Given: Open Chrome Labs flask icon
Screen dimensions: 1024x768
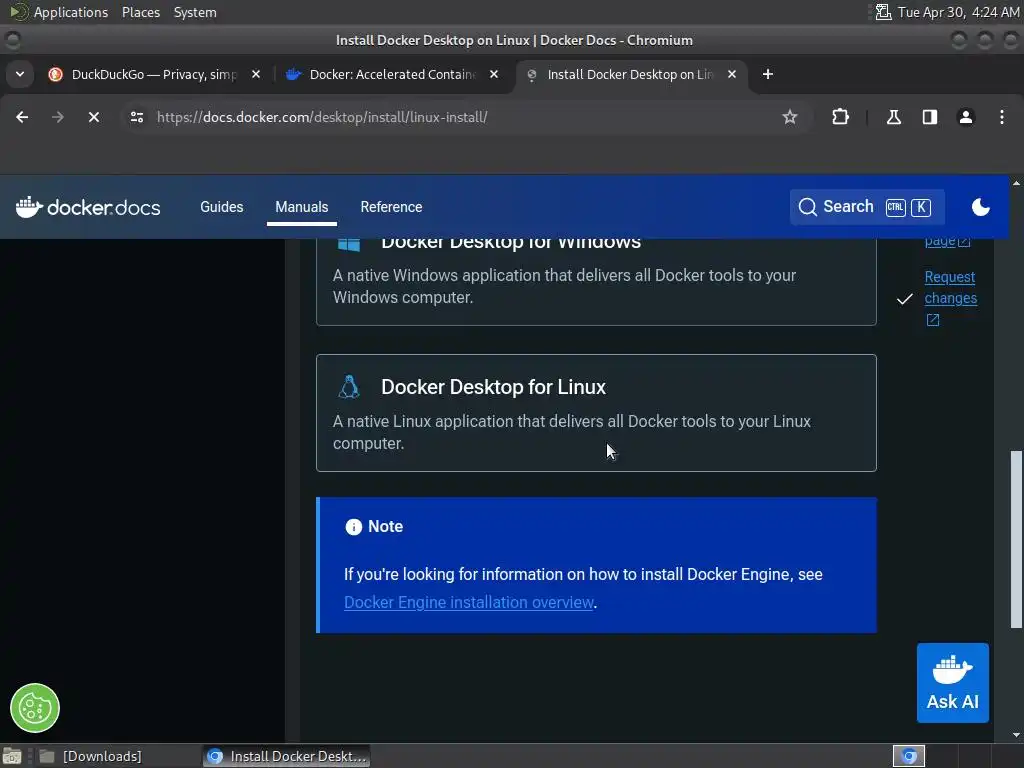Looking at the screenshot, I should point(893,117).
